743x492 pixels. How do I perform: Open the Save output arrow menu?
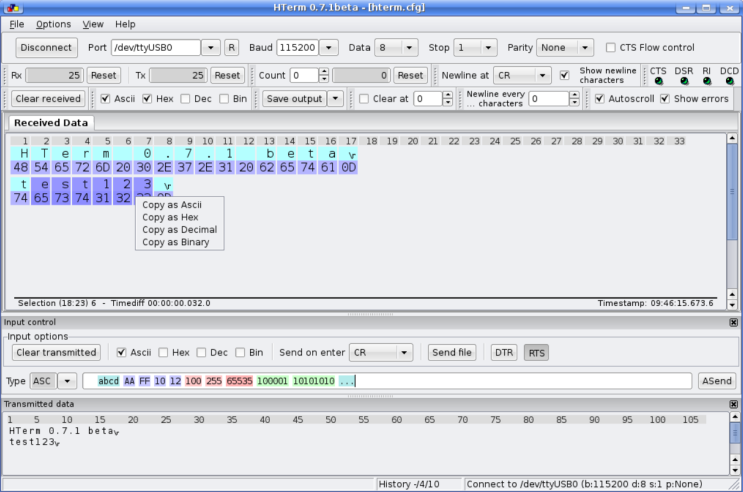[335, 99]
